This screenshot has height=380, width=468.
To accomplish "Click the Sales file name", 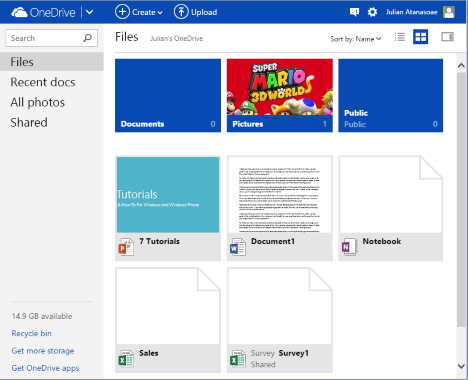I will coord(149,353).
